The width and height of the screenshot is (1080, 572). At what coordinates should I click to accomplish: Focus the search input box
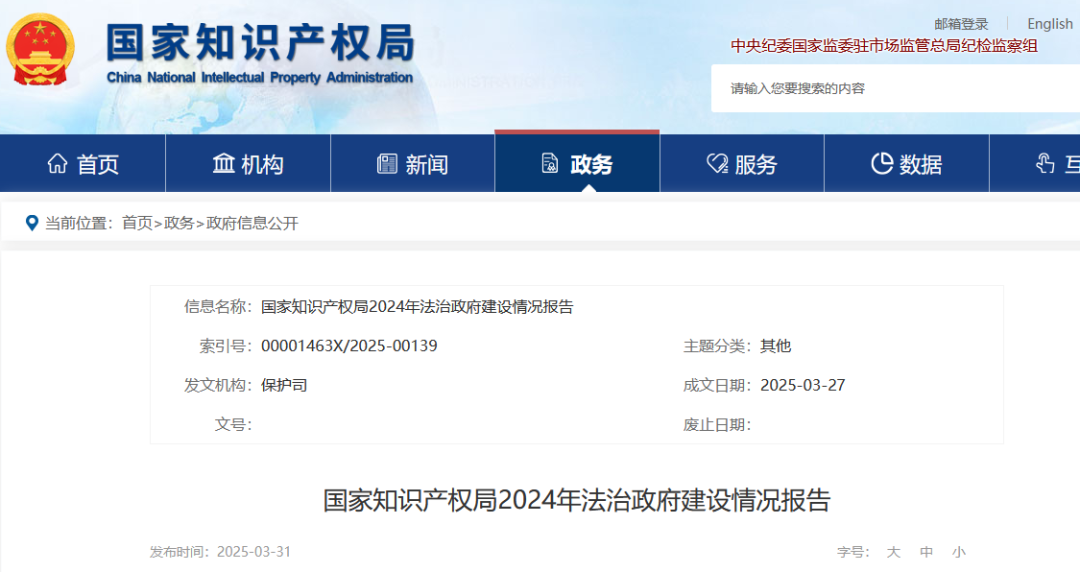(890, 88)
